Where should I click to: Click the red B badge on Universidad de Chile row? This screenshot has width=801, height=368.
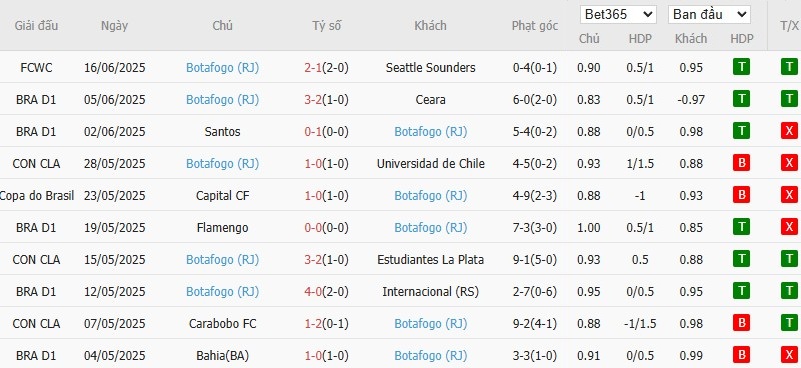[x=741, y=164]
